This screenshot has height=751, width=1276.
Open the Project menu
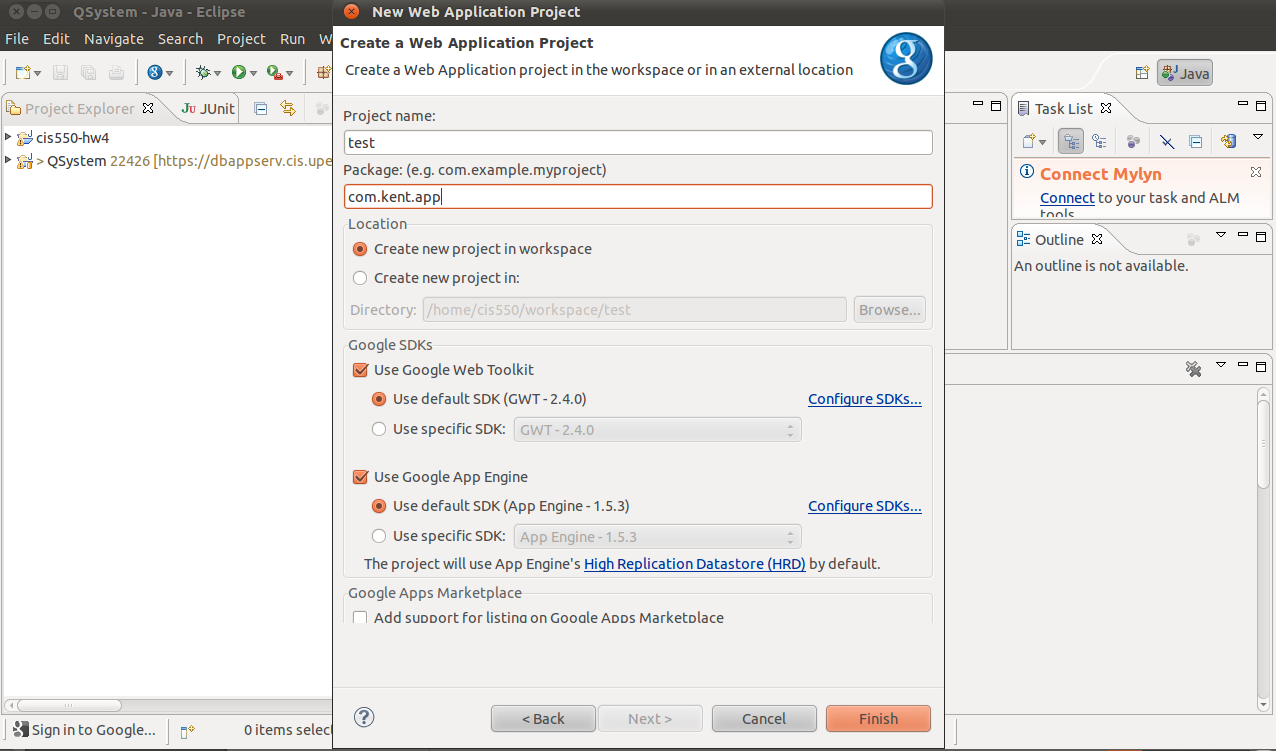241,39
